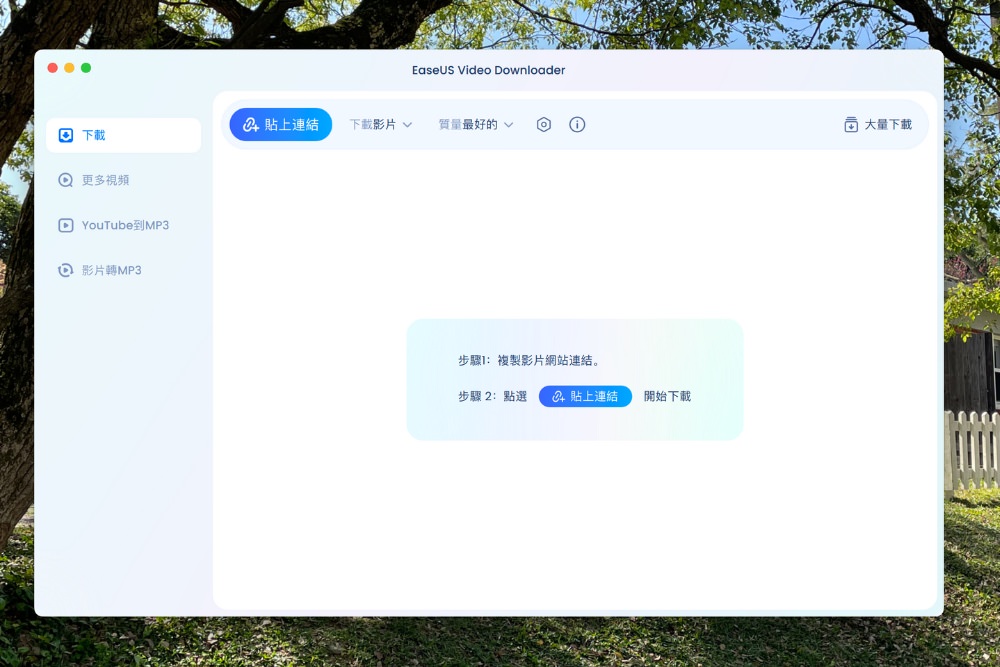The width and height of the screenshot is (1000, 667).
Task: Click the EaseUS Video Downloader window title
Action: click(x=489, y=70)
